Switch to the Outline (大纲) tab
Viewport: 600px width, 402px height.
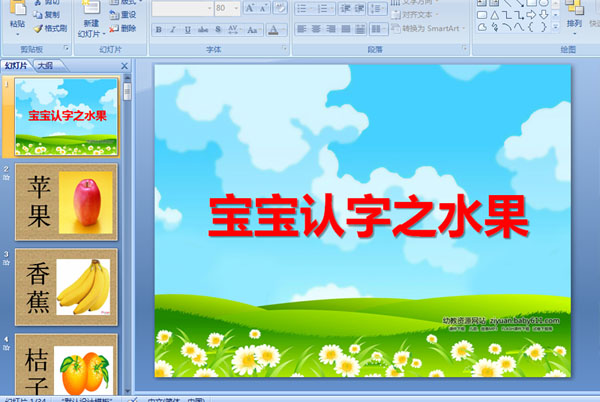pyautogui.click(x=44, y=66)
